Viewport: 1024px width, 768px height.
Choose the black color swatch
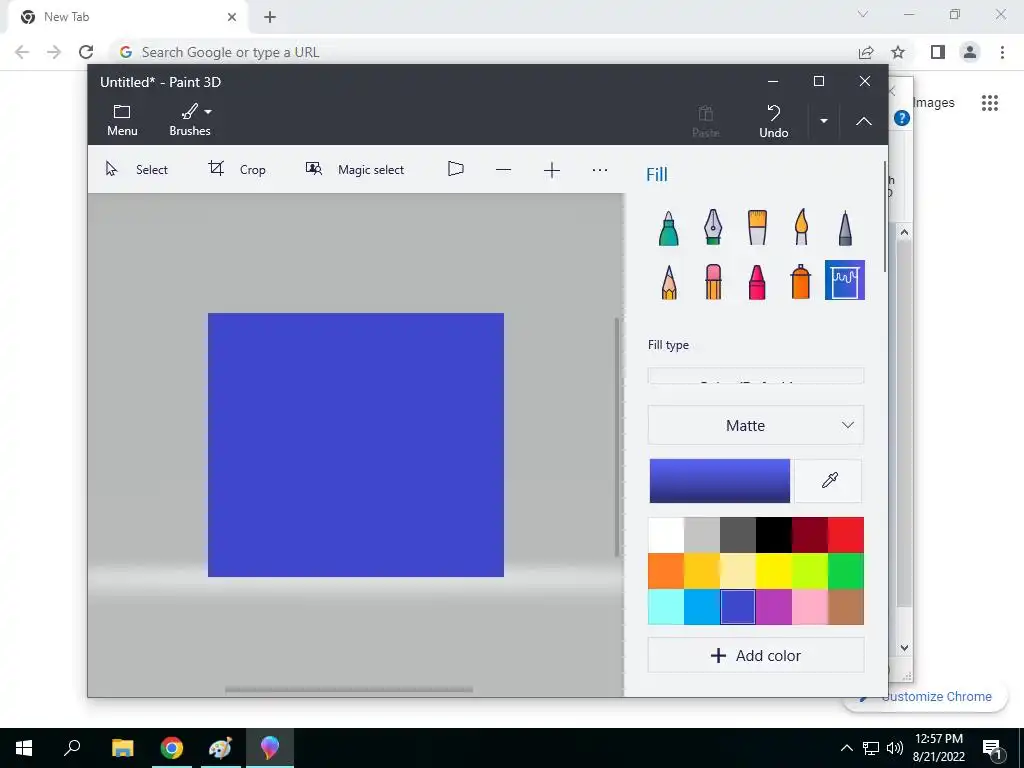(x=773, y=535)
